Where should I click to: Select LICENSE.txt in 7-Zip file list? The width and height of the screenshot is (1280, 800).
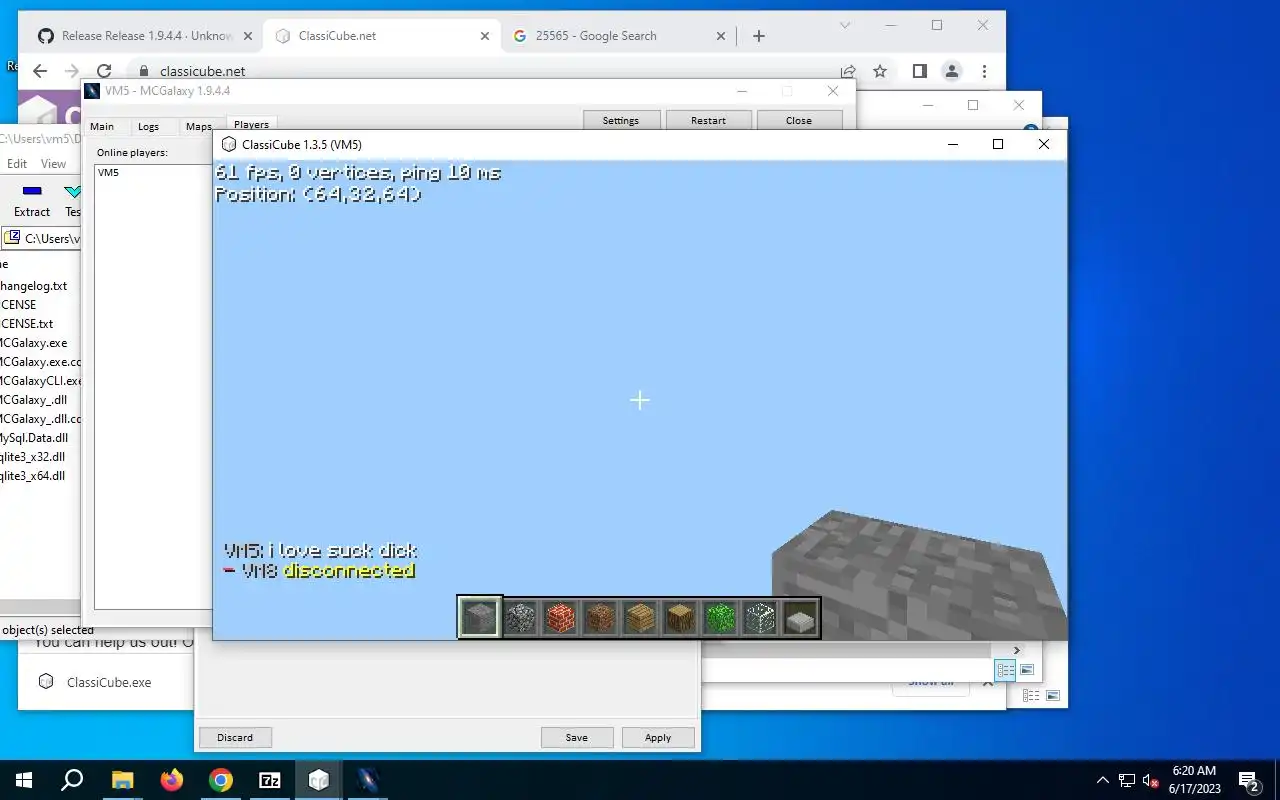27,324
